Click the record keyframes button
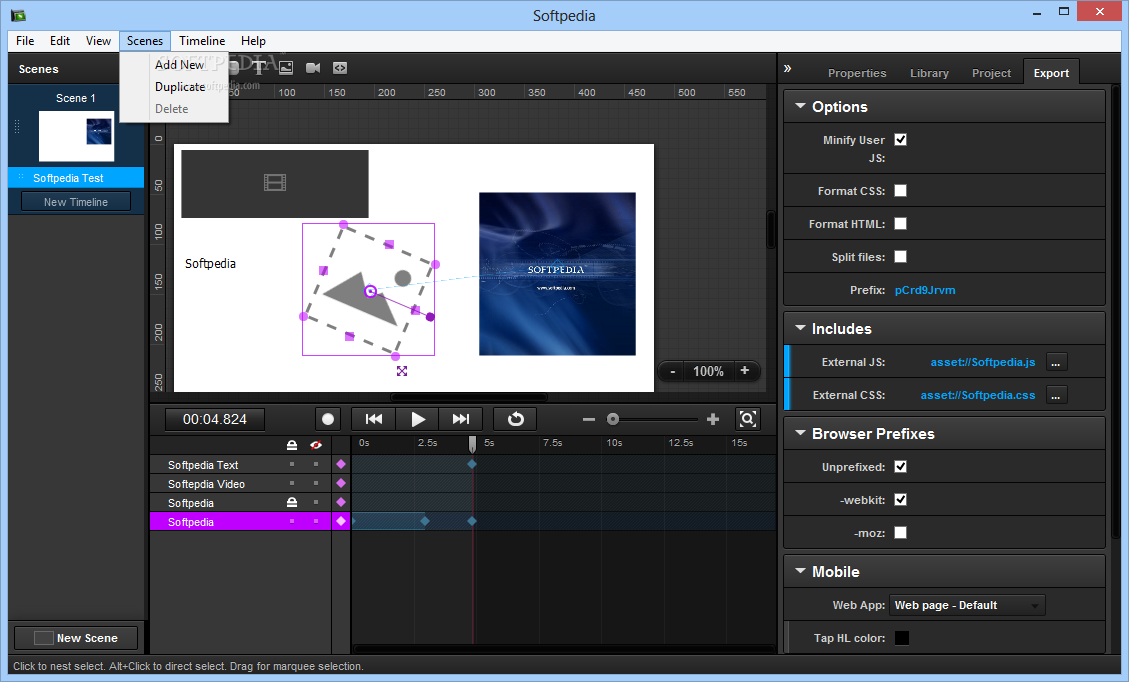The image size is (1129, 682). 328,419
